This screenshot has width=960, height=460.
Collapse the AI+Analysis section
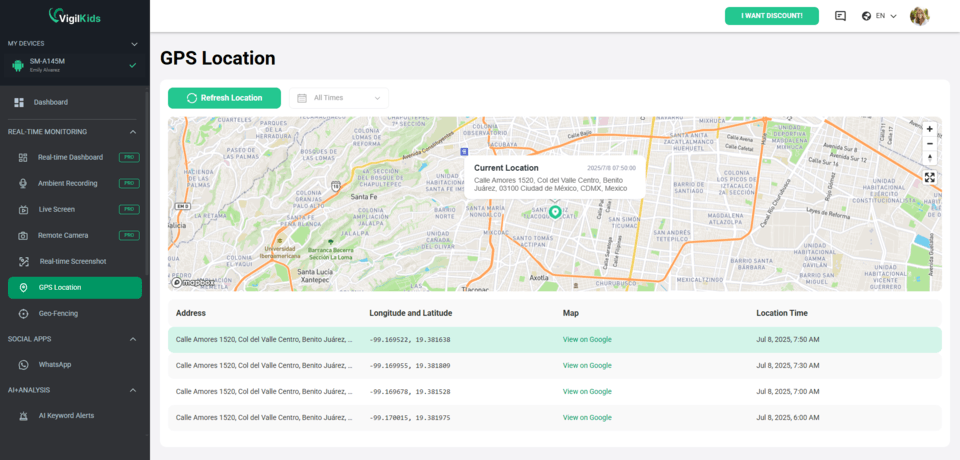pyautogui.click(x=133, y=390)
